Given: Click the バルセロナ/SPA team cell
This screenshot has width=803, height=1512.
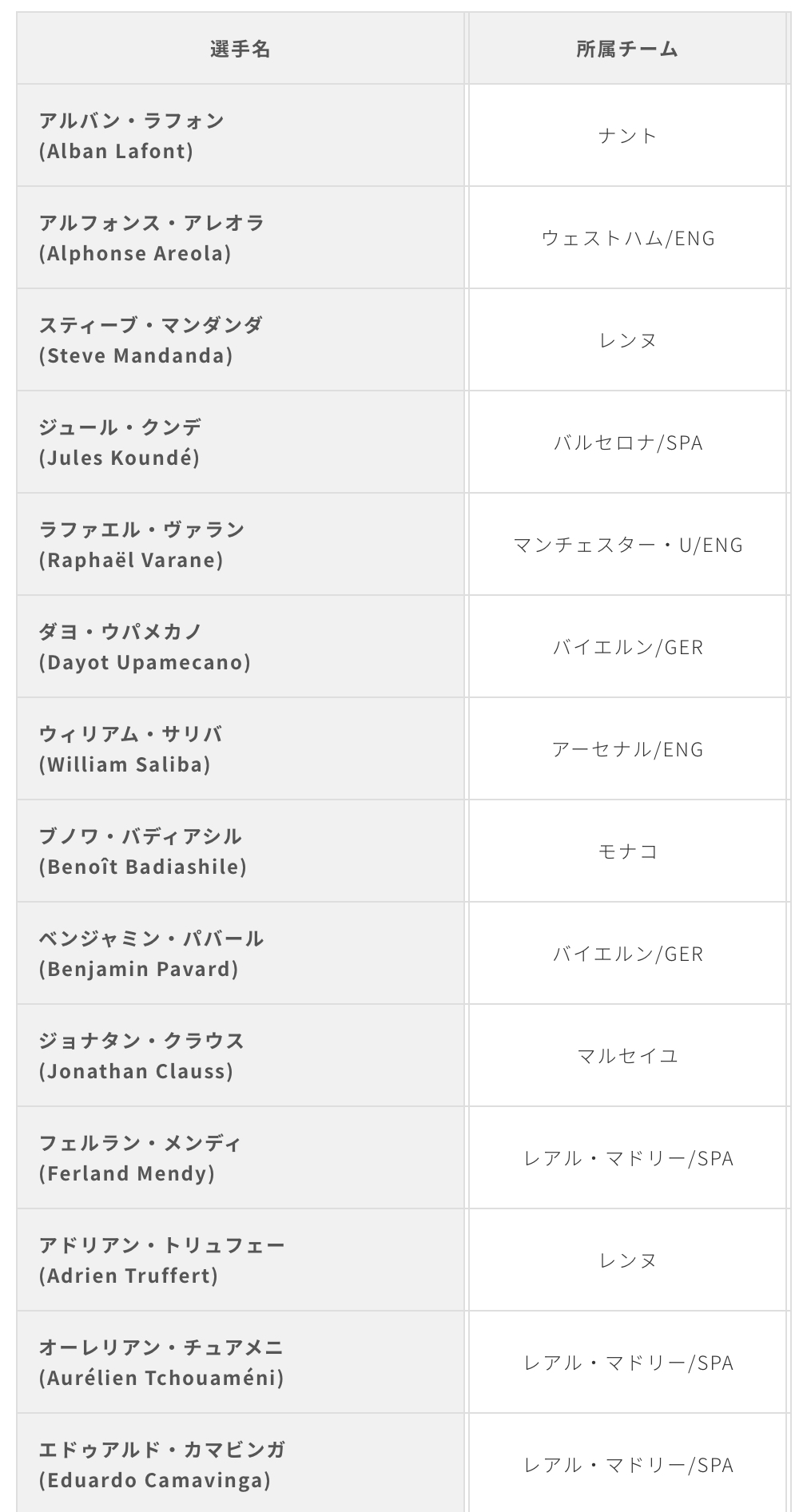Looking at the screenshot, I should [627, 442].
